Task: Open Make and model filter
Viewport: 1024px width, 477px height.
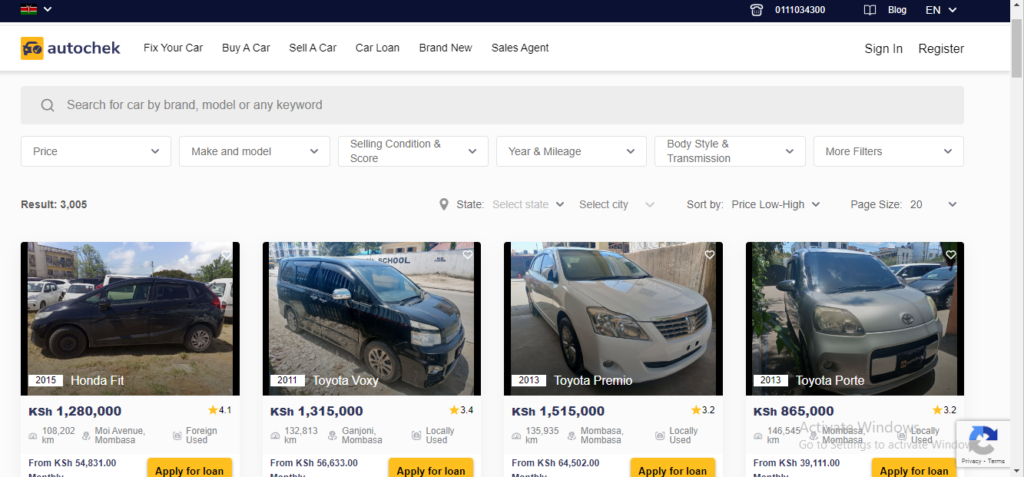Action: (x=255, y=151)
